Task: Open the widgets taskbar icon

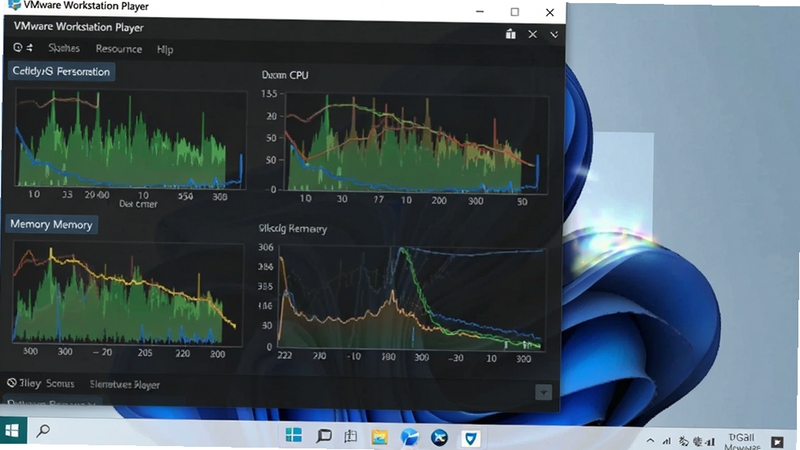Action: pyautogui.click(x=351, y=436)
